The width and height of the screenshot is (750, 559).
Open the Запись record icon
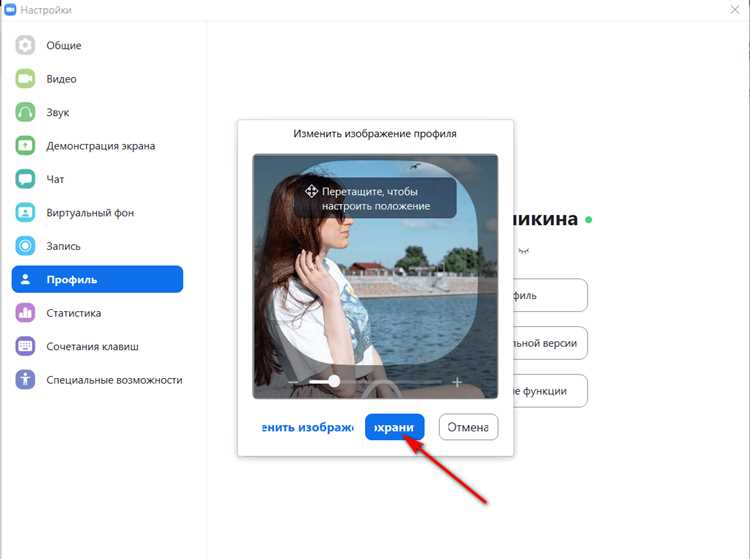pos(25,246)
